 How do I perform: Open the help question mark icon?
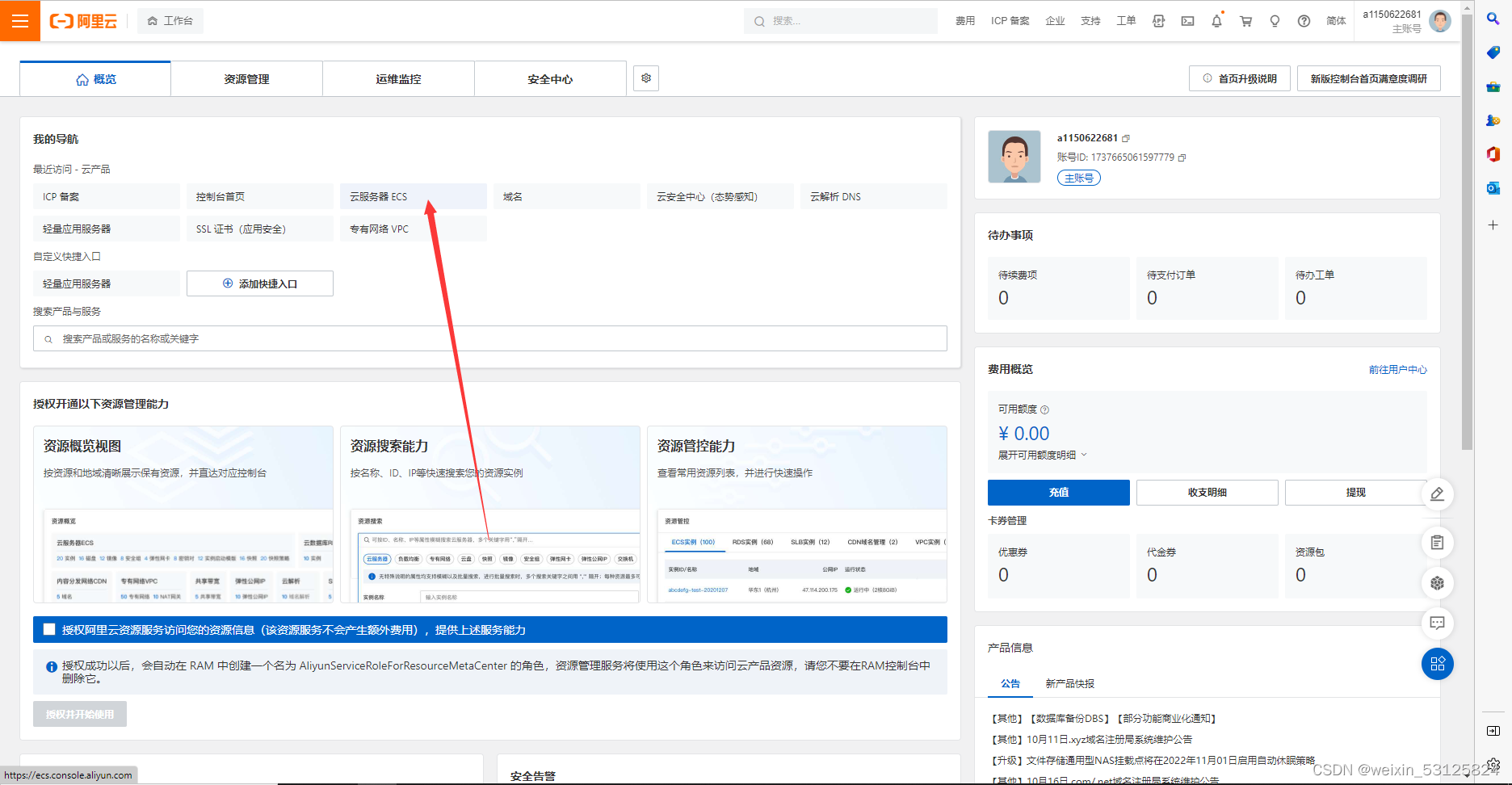point(1304,21)
